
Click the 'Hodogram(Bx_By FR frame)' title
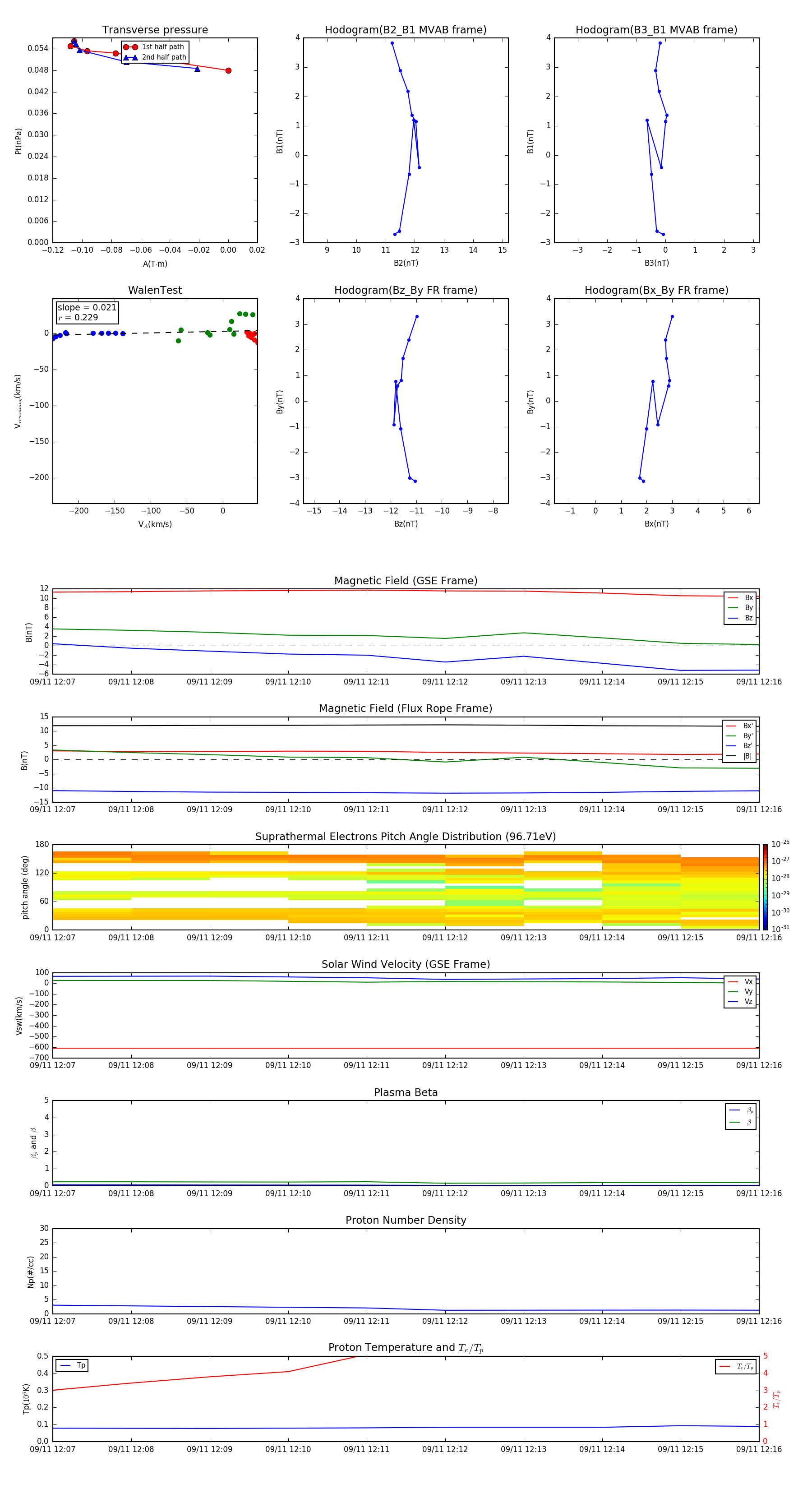656,290
